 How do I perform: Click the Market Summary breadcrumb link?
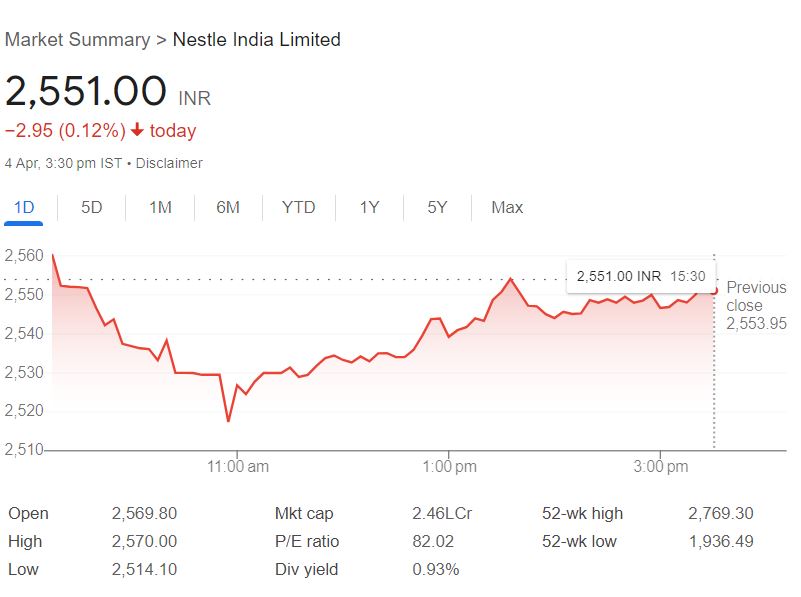(76, 40)
